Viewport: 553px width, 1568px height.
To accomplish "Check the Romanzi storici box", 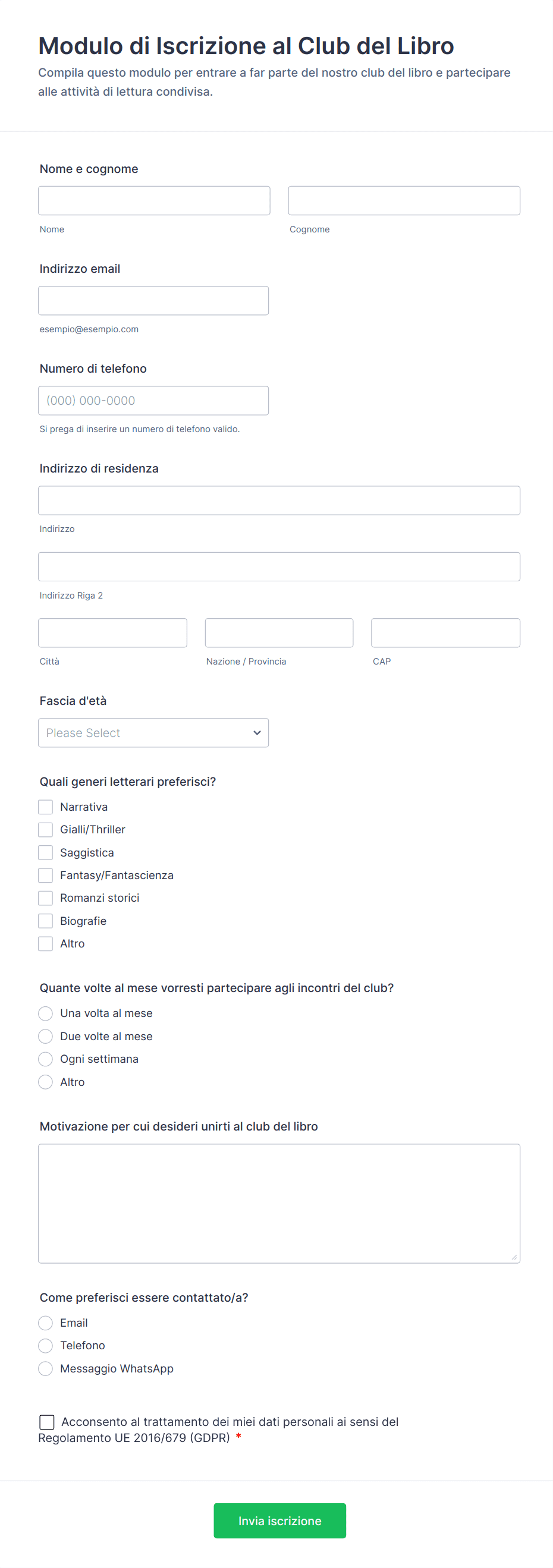I will click(46, 898).
